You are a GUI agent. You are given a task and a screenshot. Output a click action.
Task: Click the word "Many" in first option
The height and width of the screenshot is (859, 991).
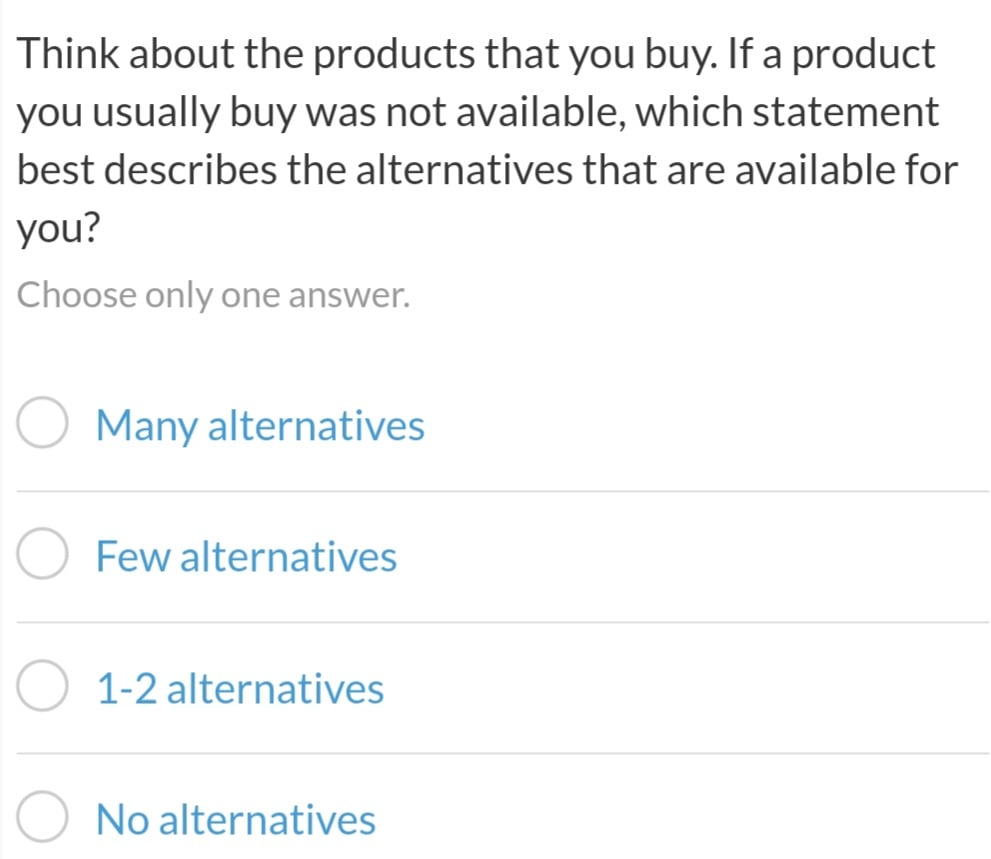147,427
